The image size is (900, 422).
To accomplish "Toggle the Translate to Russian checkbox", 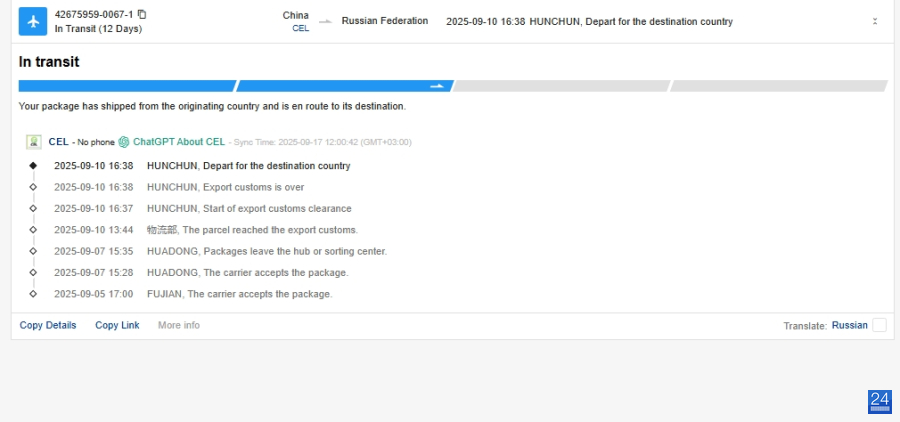I will [879, 325].
